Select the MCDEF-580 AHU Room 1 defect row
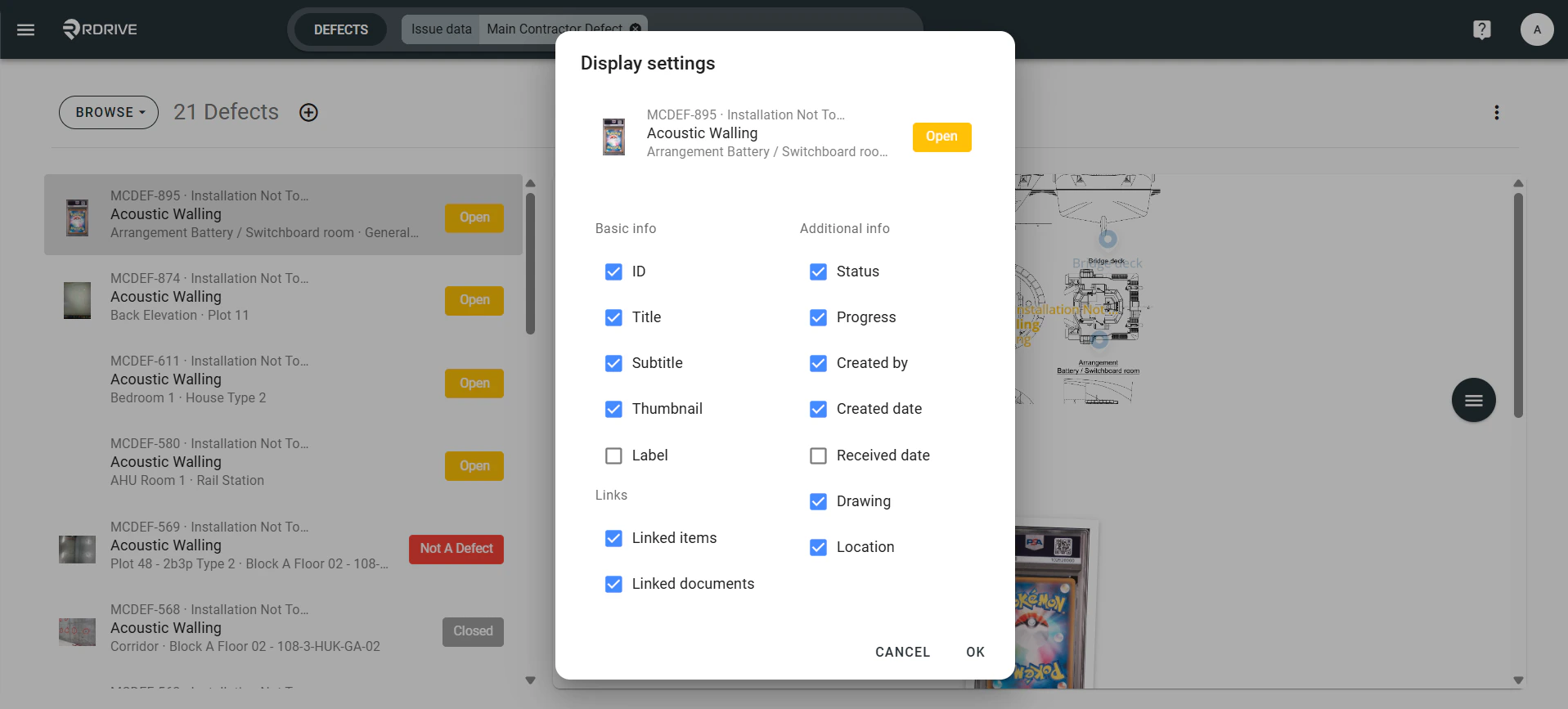Viewport: 1568px width, 709px height. (283, 462)
